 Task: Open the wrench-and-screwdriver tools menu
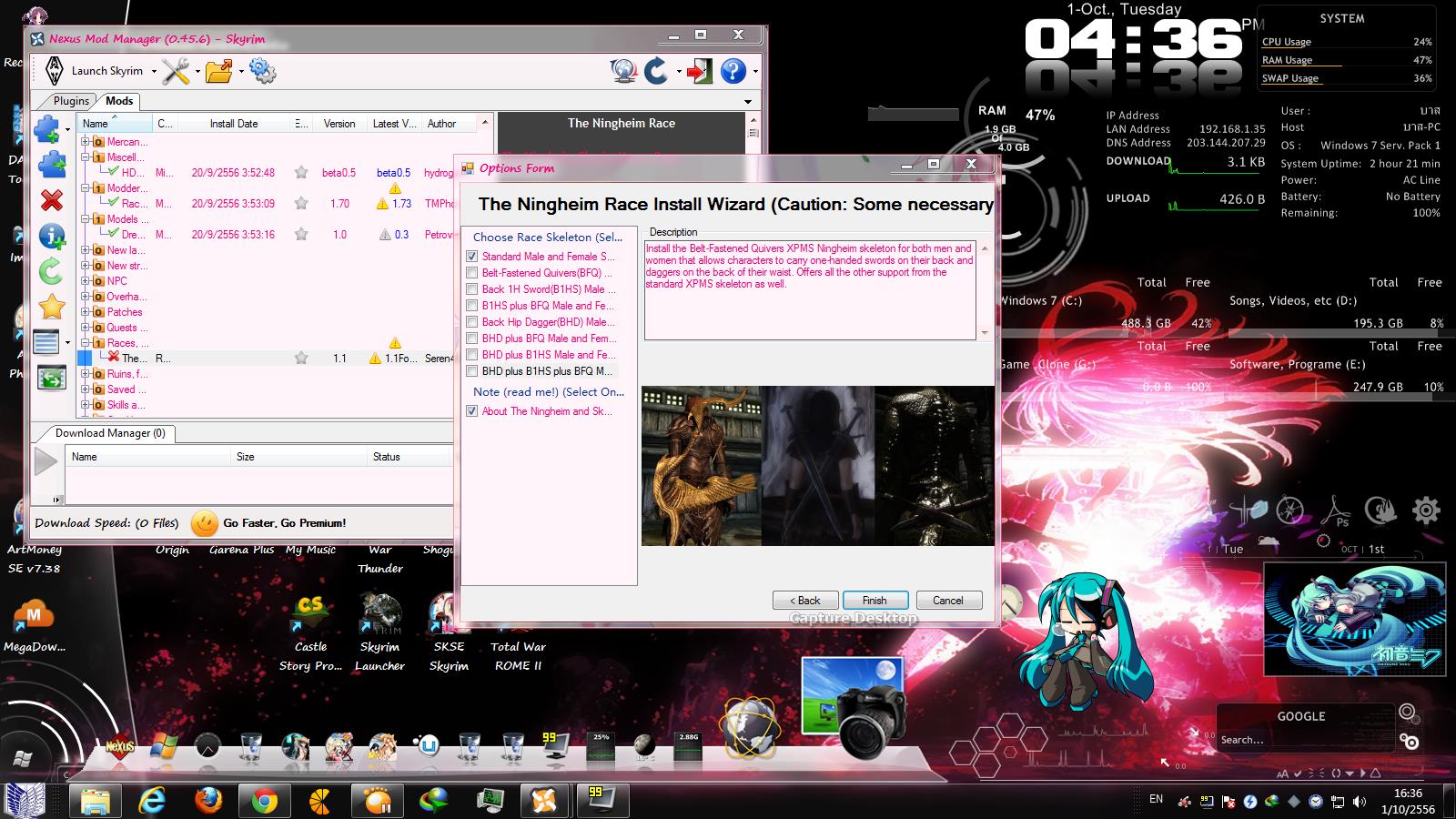[x=176, y=71]
